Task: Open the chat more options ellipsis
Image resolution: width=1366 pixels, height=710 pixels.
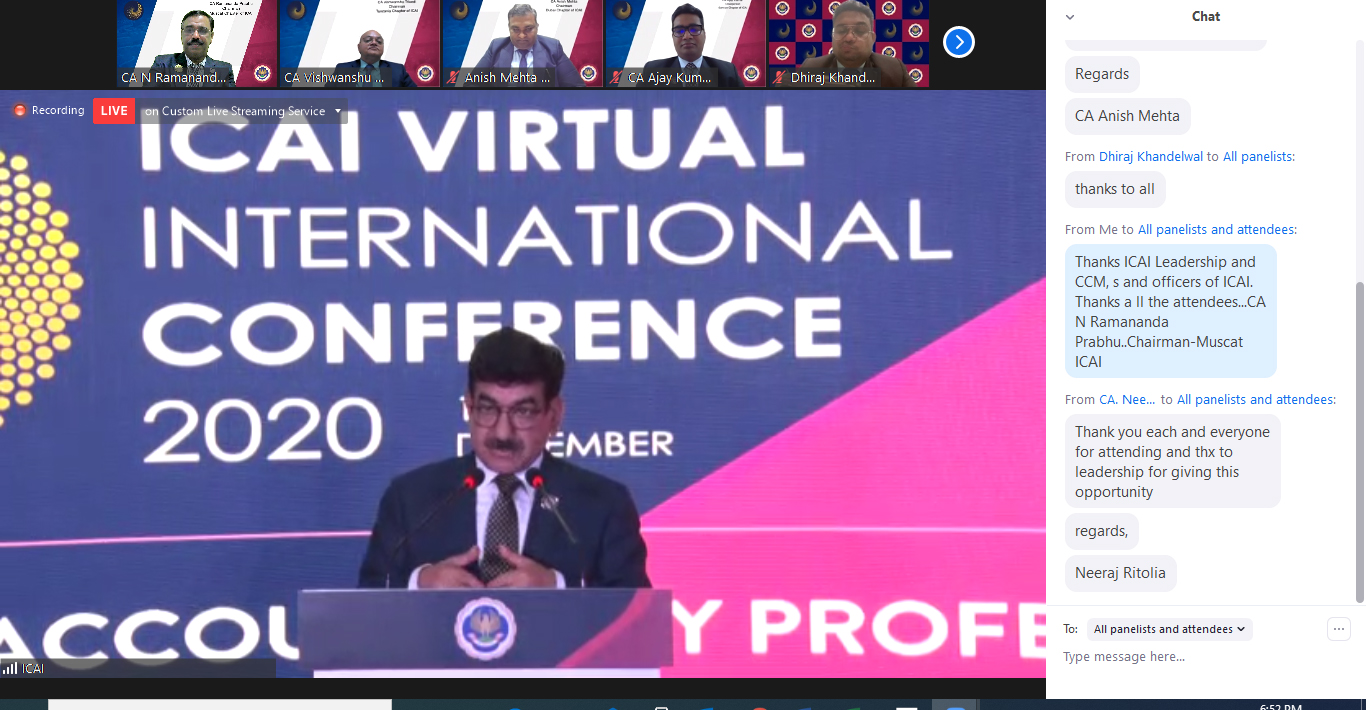Action: (x=1339, y=629)
